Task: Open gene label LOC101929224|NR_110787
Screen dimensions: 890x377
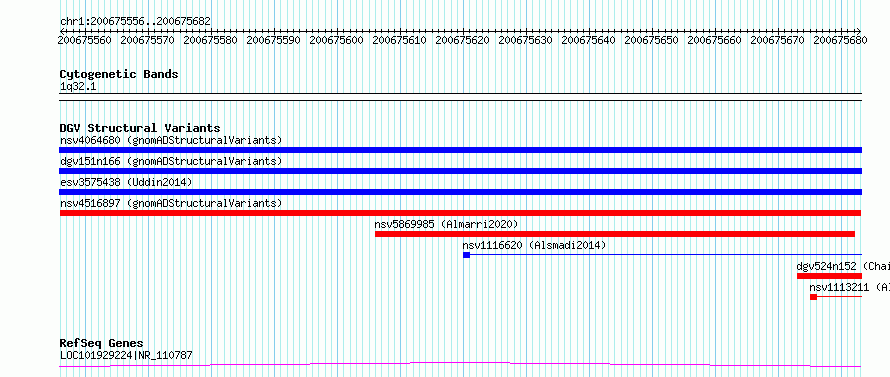Action: click(126, 356)
